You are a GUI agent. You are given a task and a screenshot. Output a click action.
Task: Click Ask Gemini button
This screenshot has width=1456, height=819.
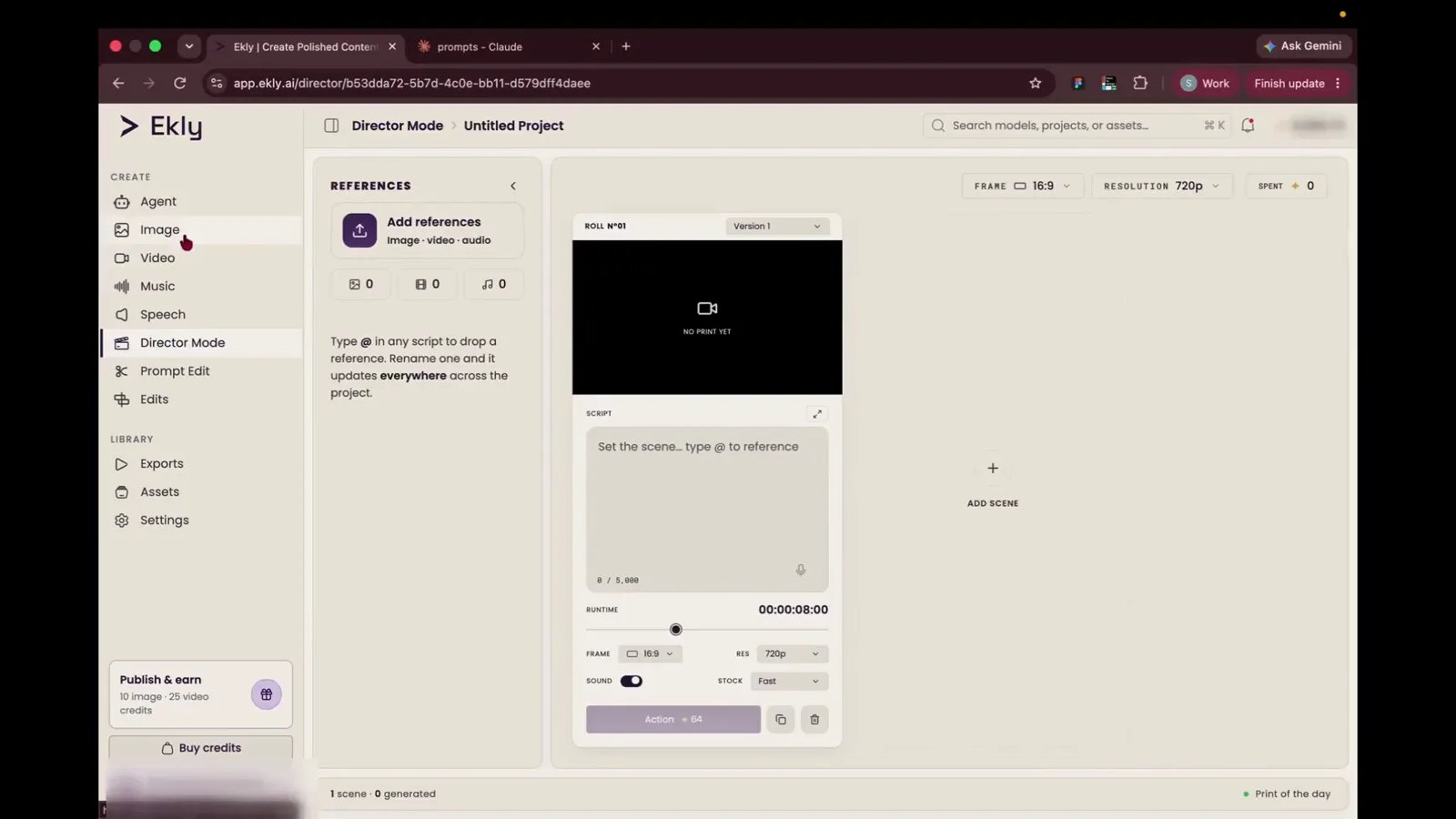1302,45
